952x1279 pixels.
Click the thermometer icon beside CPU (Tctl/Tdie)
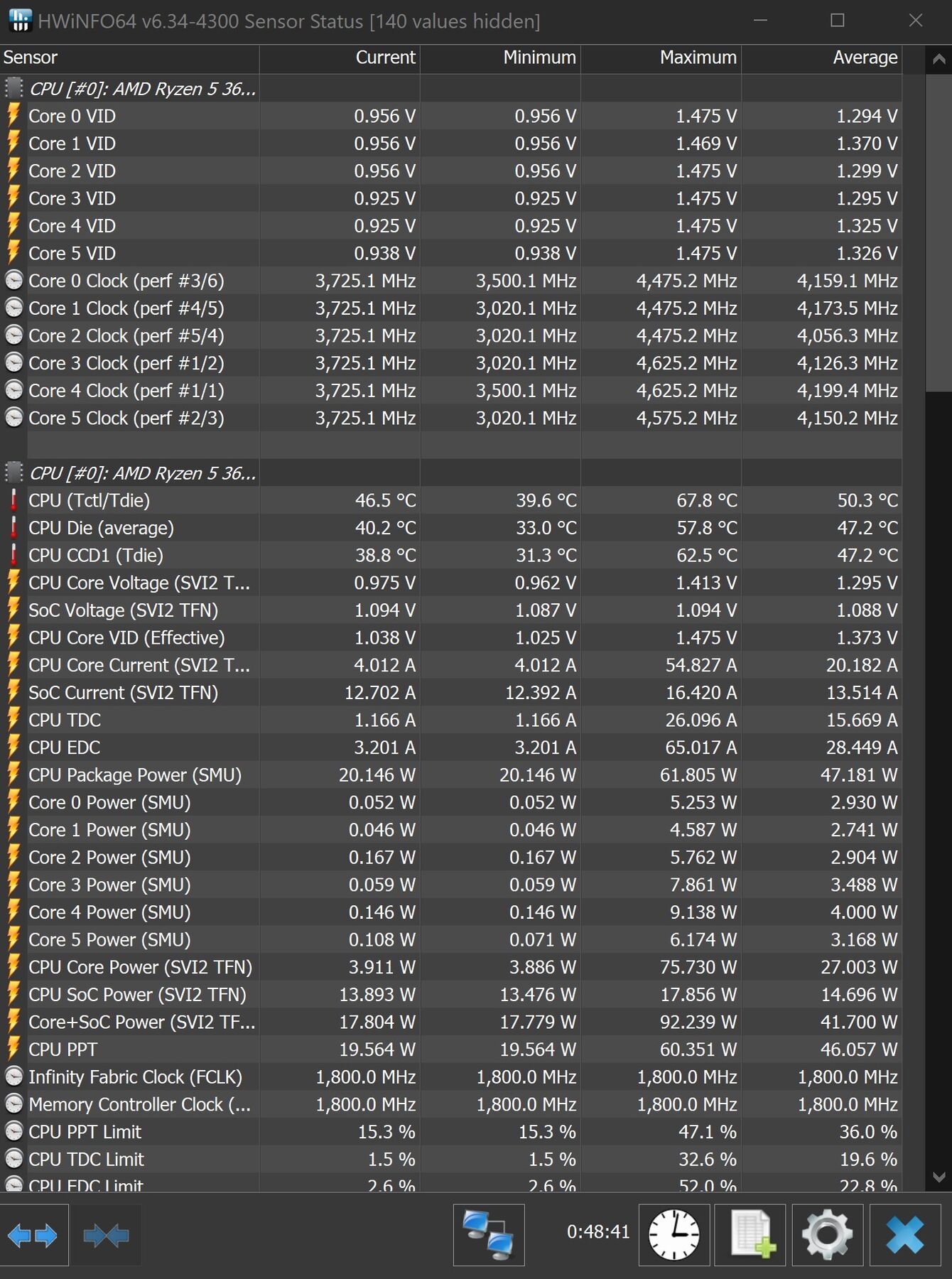tap(13, 500)
